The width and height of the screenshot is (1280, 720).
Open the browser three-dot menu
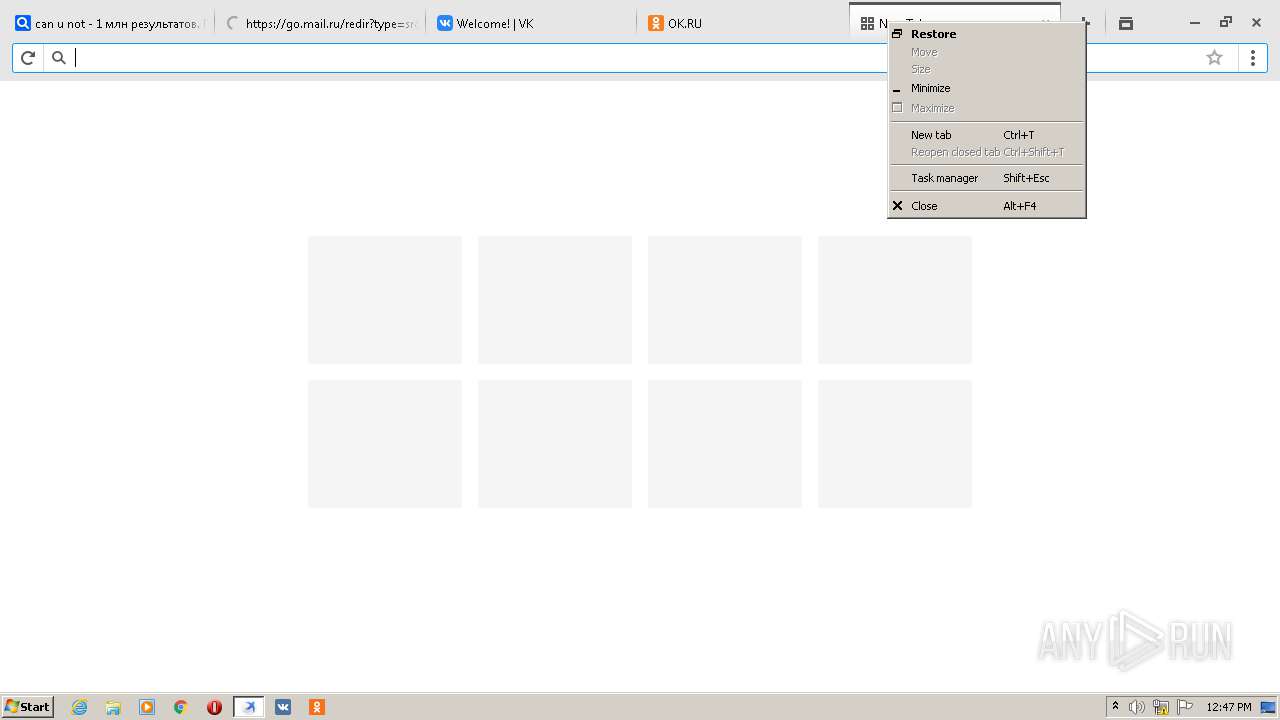[x=1252, y=58]
